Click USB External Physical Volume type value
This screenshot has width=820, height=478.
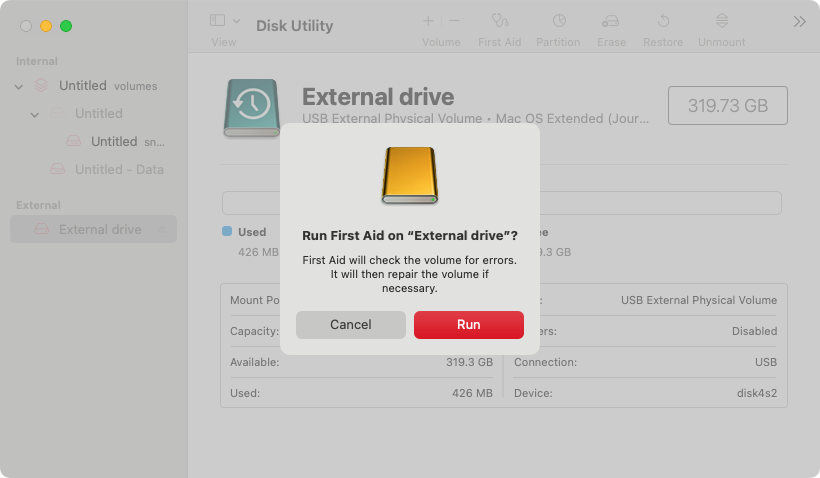click(699, 300)
